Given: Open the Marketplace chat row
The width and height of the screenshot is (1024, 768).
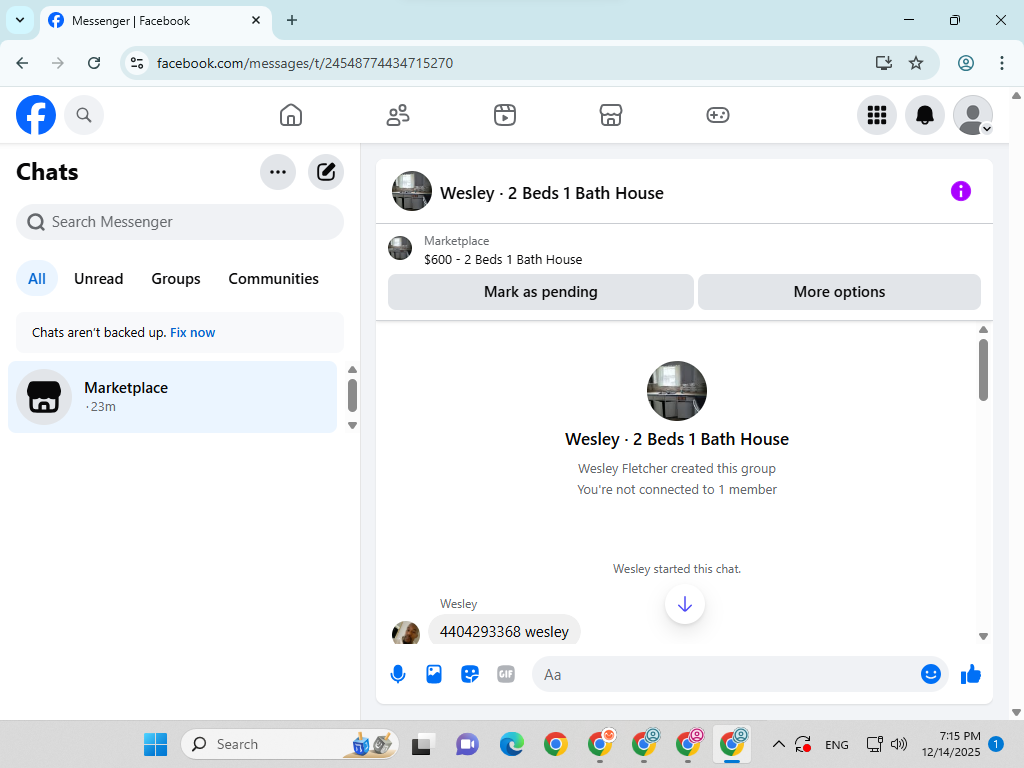Looking at the screenshot, I should pos(172,397).
